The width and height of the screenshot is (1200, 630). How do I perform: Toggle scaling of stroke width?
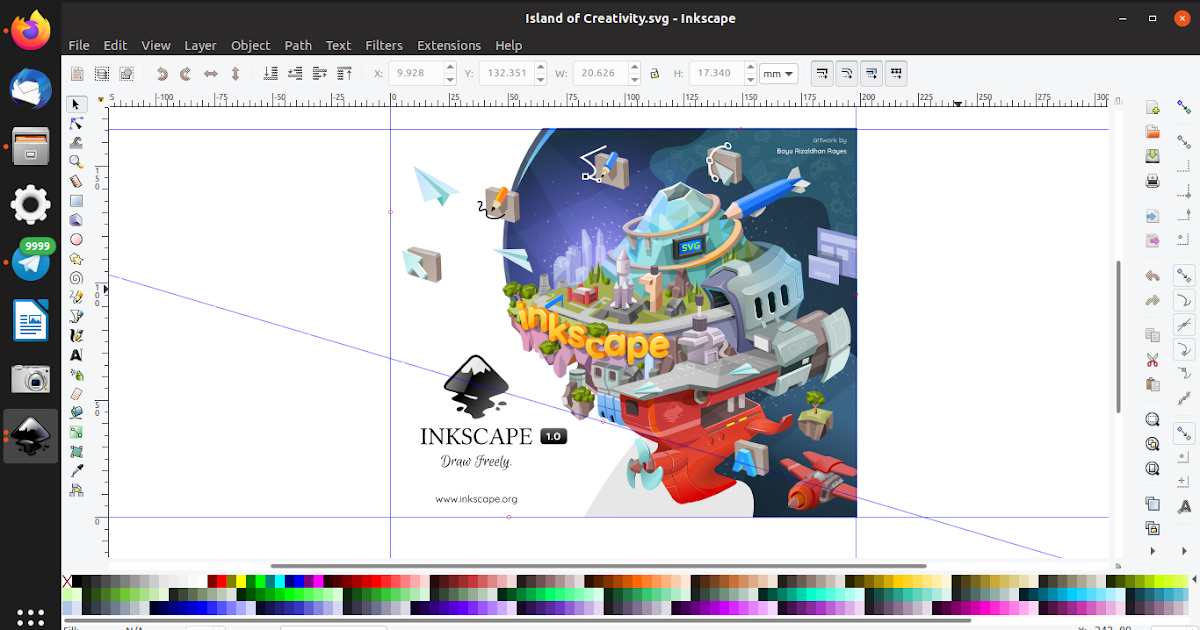pos(821,73)
